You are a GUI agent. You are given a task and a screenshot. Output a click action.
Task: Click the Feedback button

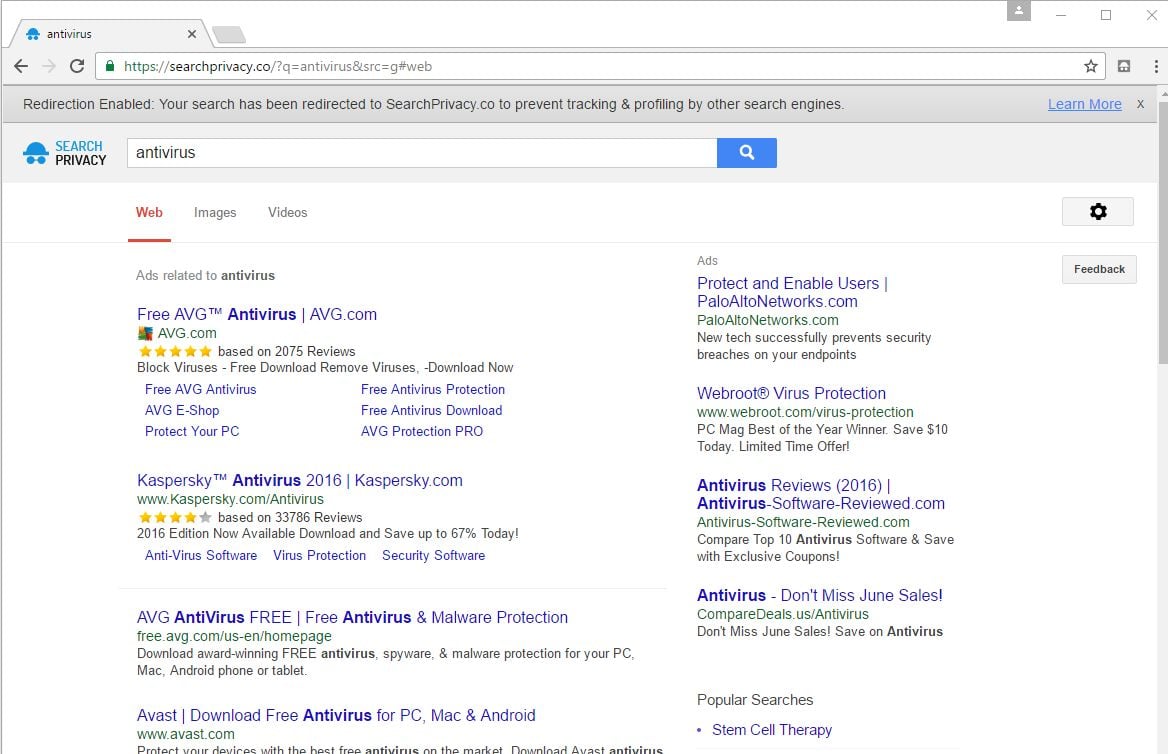point(1099,269)
